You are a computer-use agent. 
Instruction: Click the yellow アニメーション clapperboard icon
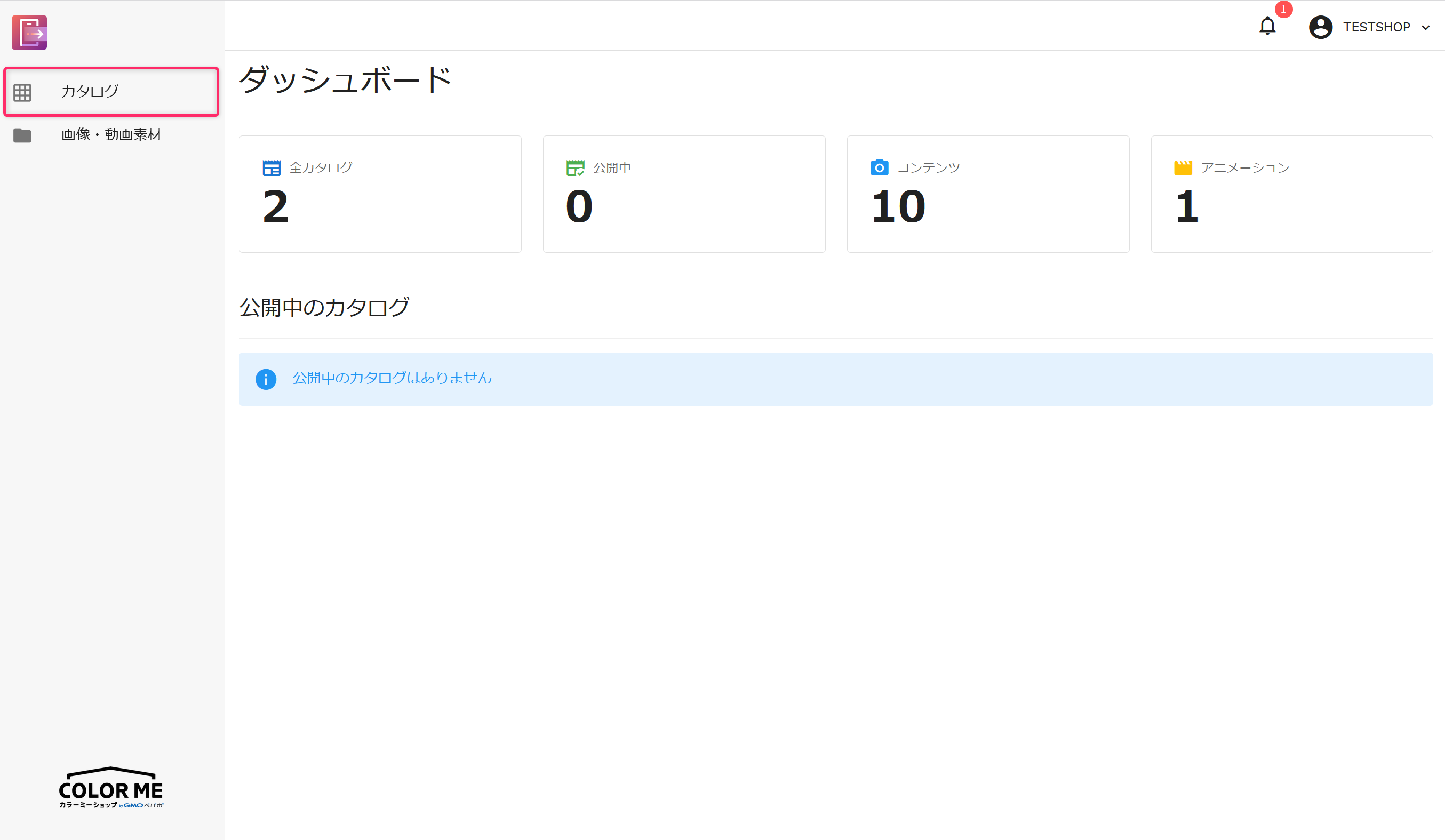pyautogui.click(x=1183, y=167)
